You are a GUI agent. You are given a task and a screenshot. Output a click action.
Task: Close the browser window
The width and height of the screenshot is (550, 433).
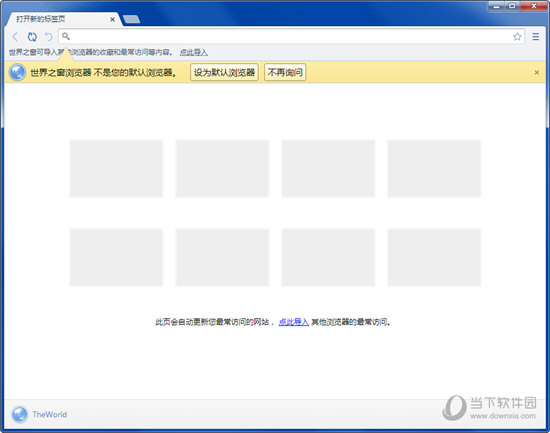pyautogui.click(x=534, y=6)
